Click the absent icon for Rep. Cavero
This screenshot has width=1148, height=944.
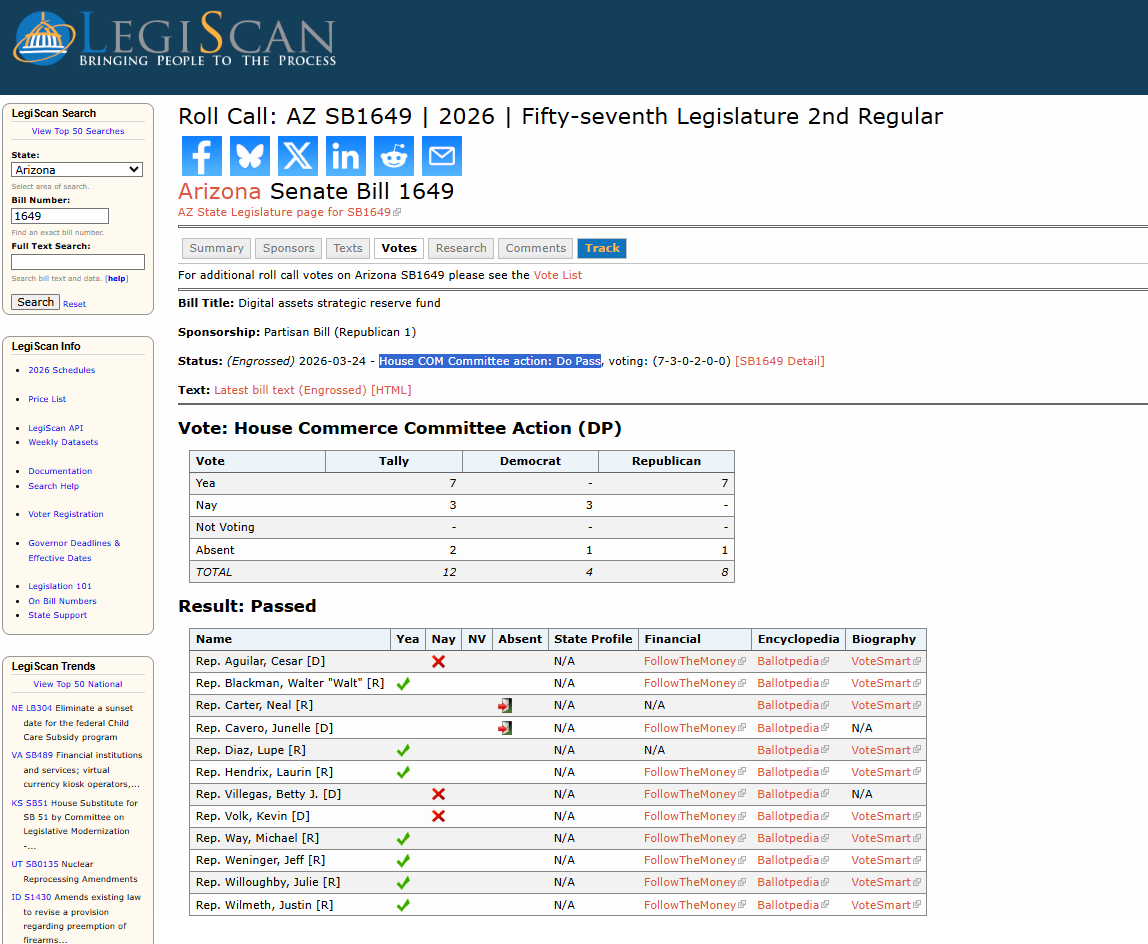tap(505, 728)
